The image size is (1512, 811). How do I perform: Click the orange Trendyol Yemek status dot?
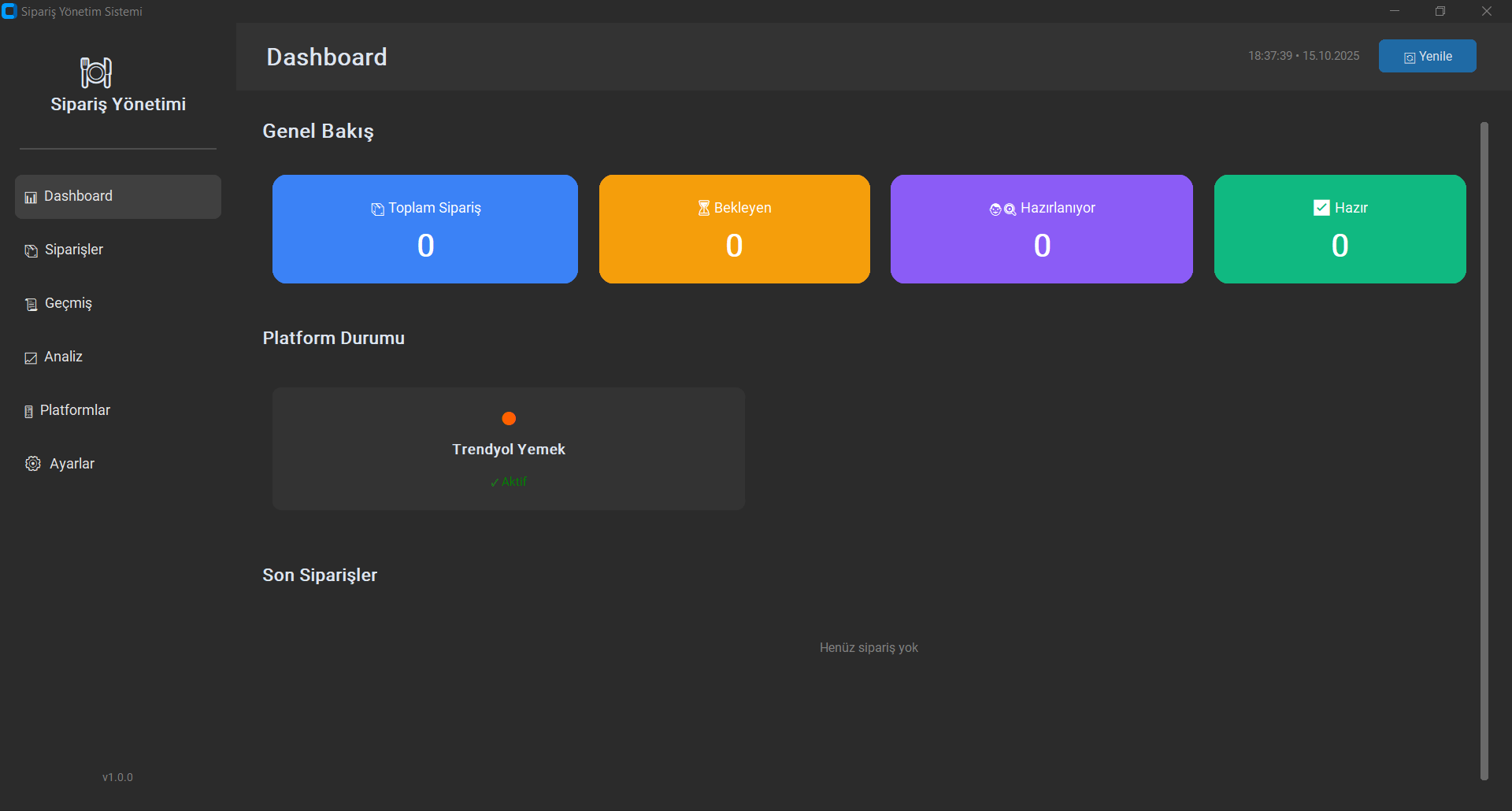pyautogui.click(x=509, y=418)
